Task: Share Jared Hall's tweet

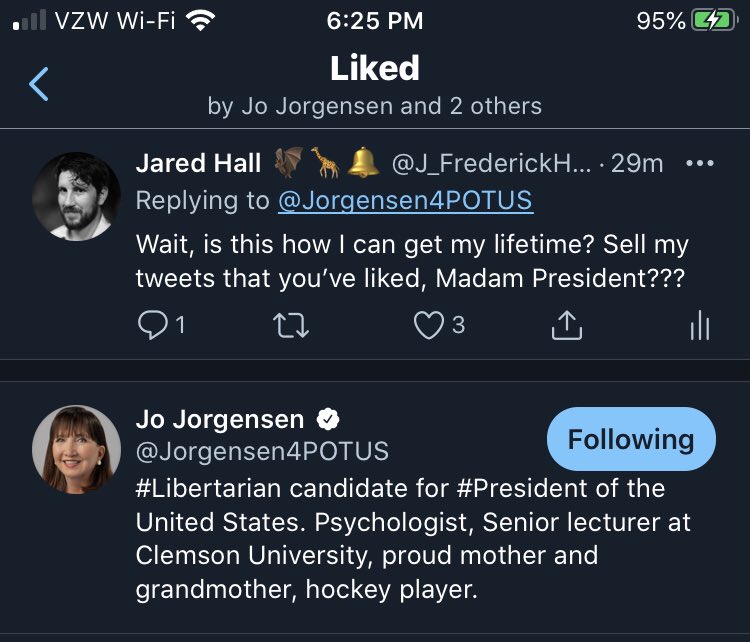Action: point(567,325)
